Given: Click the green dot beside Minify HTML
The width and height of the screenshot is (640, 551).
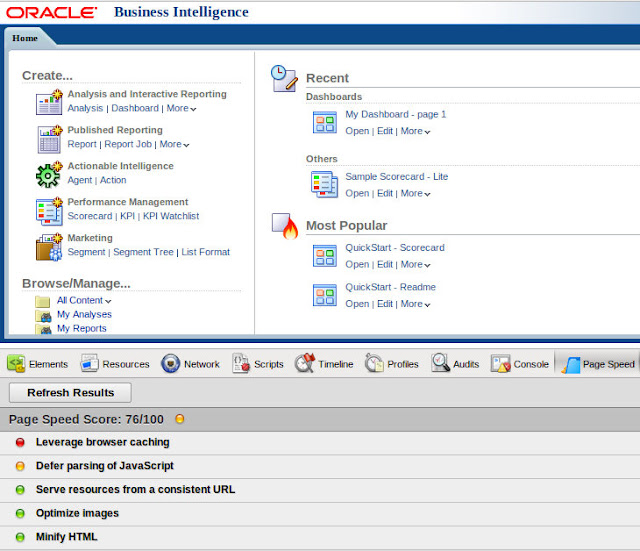Looking at the screenshot, I should [x=20, y=537].
